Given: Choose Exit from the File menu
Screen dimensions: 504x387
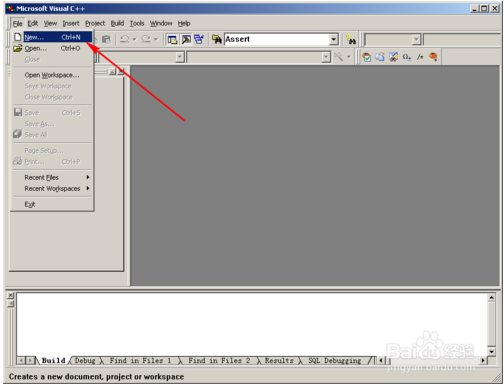Looking at the screenshot, I should pos(52,204).
